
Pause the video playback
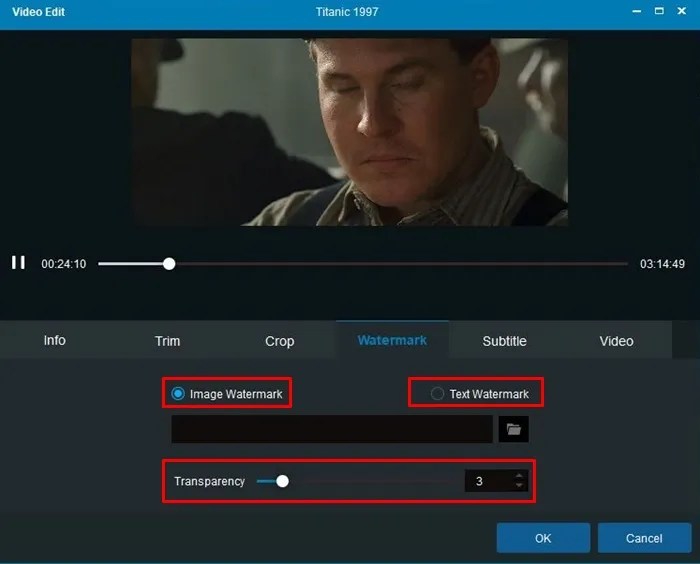[18, 263]
